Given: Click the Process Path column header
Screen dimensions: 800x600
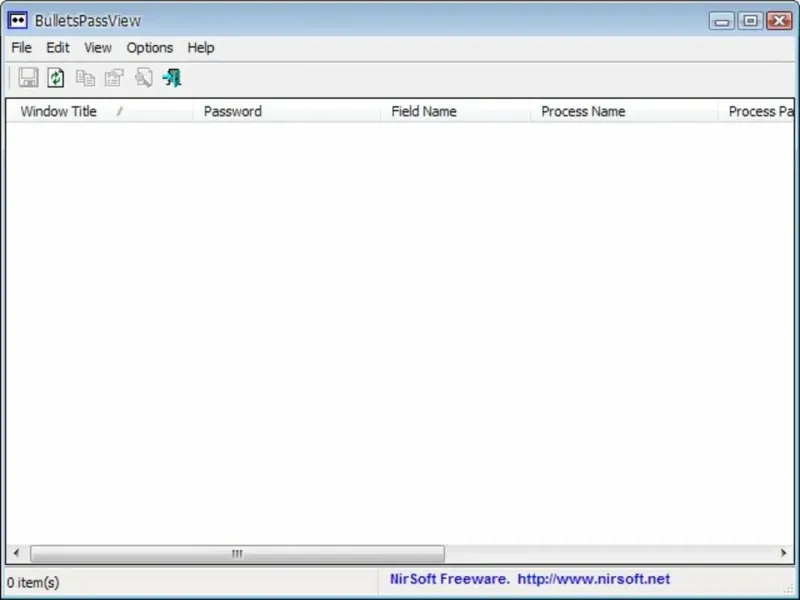Looking at the screenshot, I should [756, 111].
